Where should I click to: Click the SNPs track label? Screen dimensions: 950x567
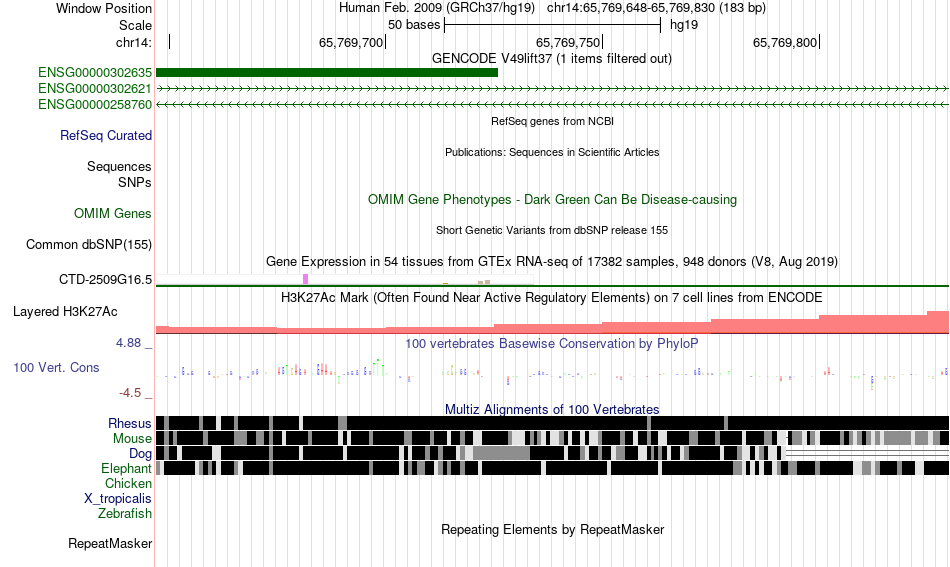pyautogui.click(x=135, y=182)
